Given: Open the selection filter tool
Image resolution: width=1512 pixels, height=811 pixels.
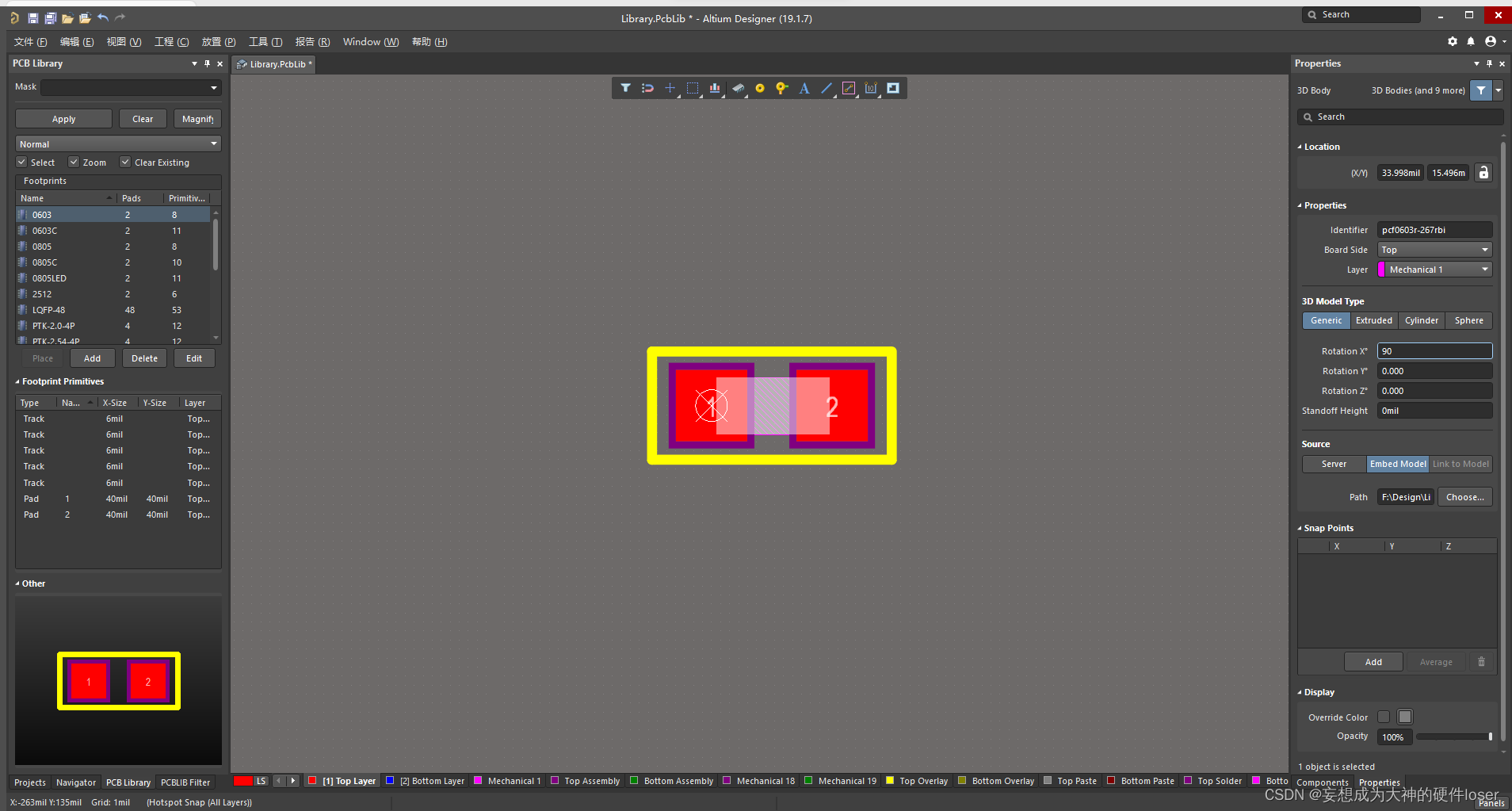Looking at the screenshot, I should tap(625, 88).
